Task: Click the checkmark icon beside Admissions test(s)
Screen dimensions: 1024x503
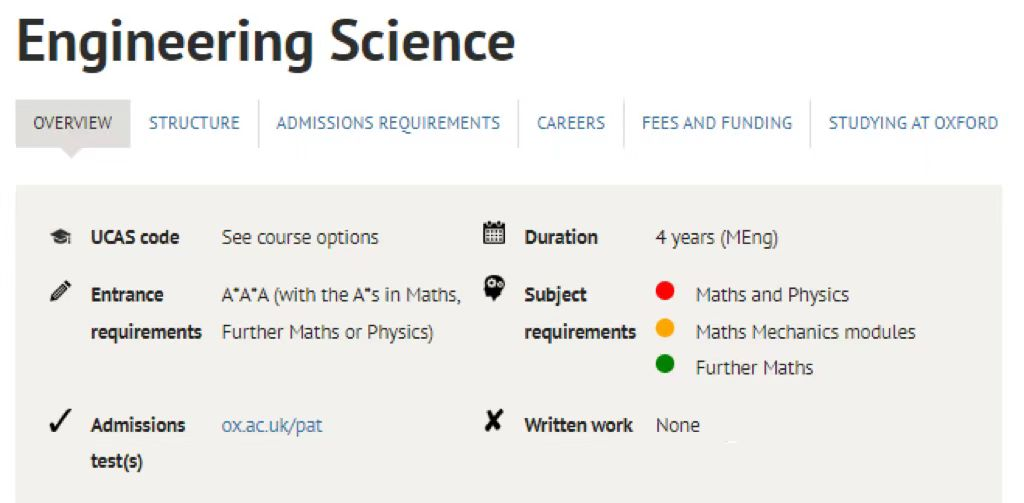Action: coord(61,423)
